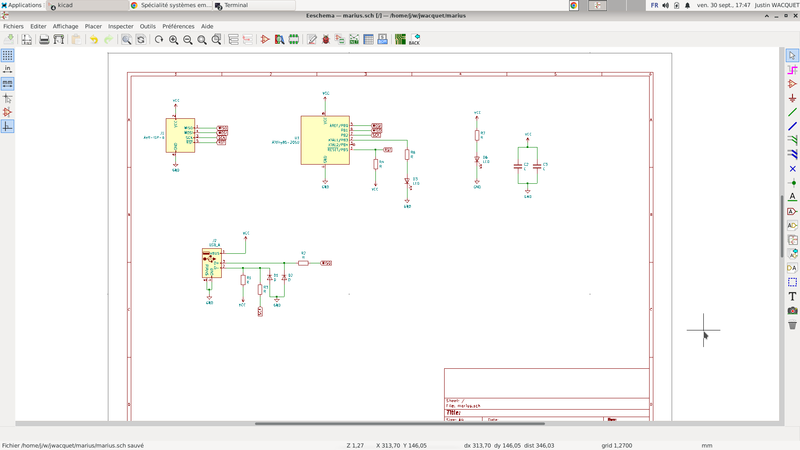Select the Place text 'T' tool

pyautogui.click(x=792, y=296)
